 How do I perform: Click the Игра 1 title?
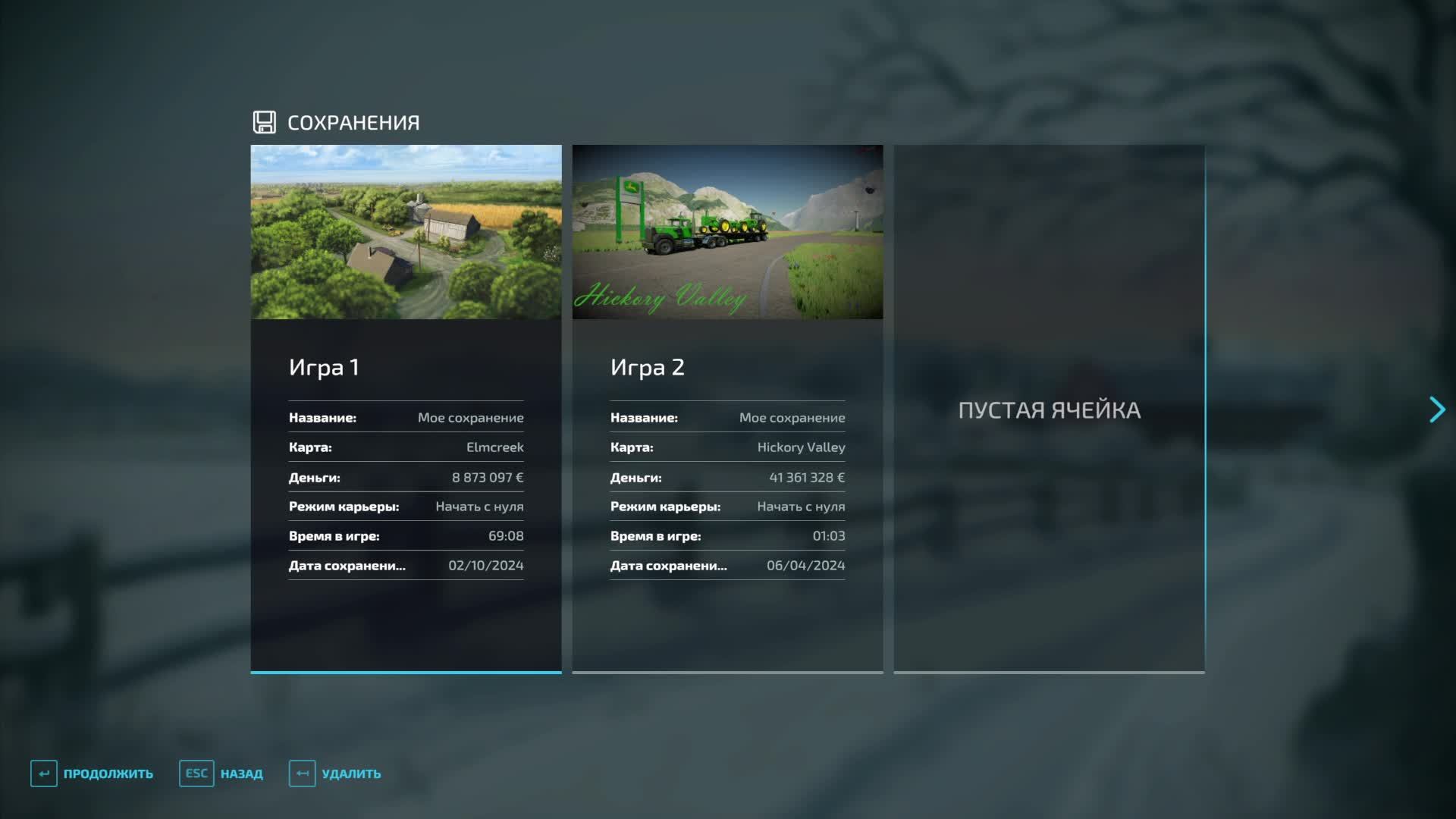point(324,367)
